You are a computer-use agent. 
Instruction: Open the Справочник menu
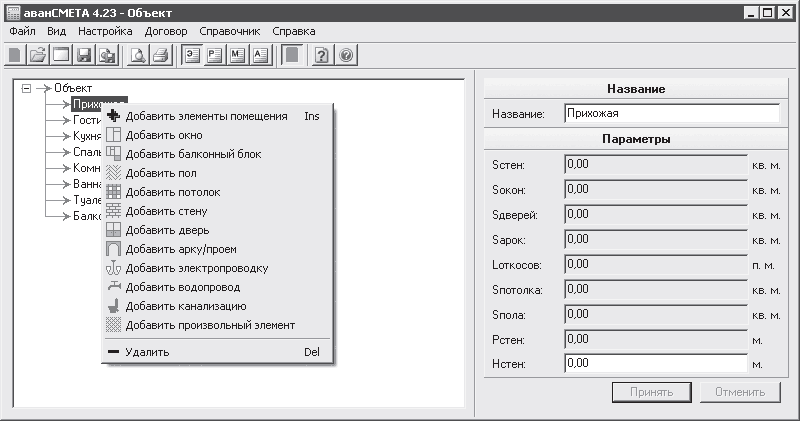click(x=229, y=31)
